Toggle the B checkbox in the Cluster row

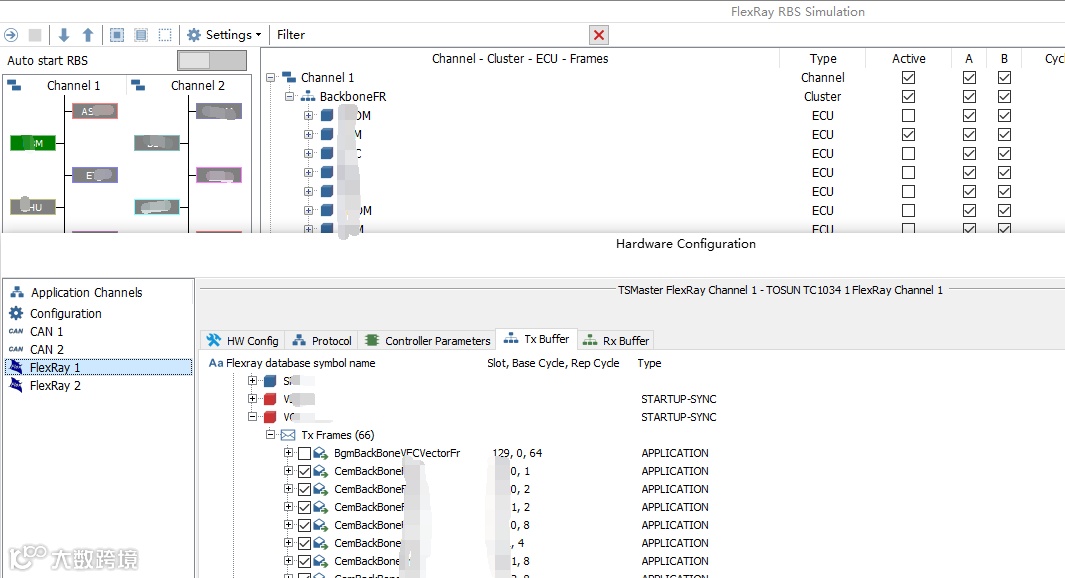tap(1005, 96)
